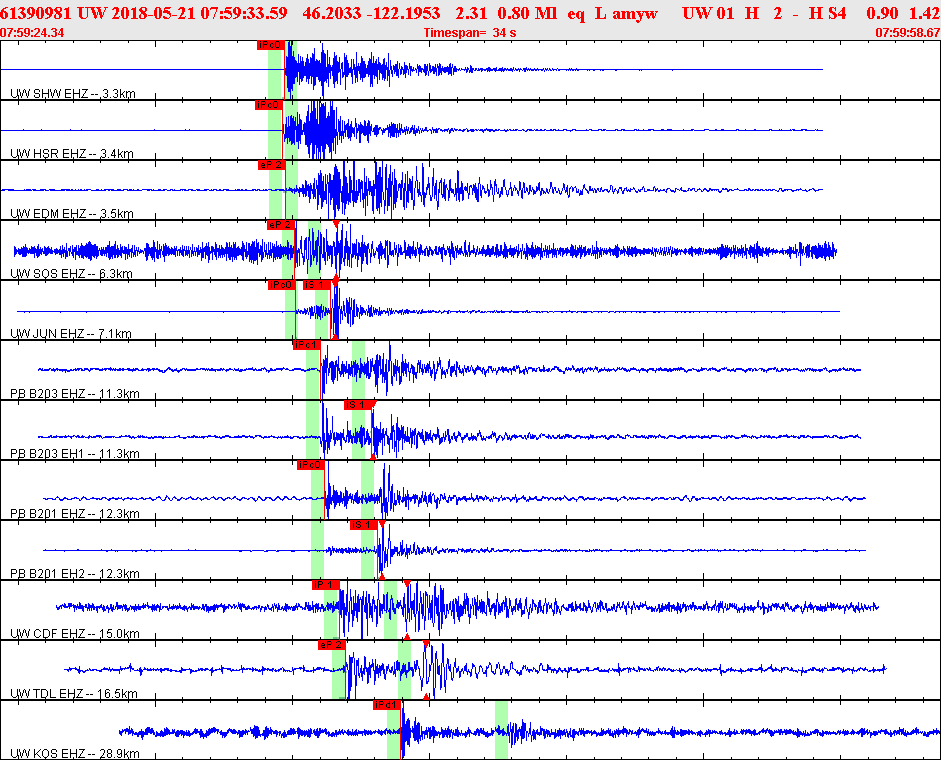
Task: Select the UW KOS EHZ -- 28.9km label
Action: [75, 754]
